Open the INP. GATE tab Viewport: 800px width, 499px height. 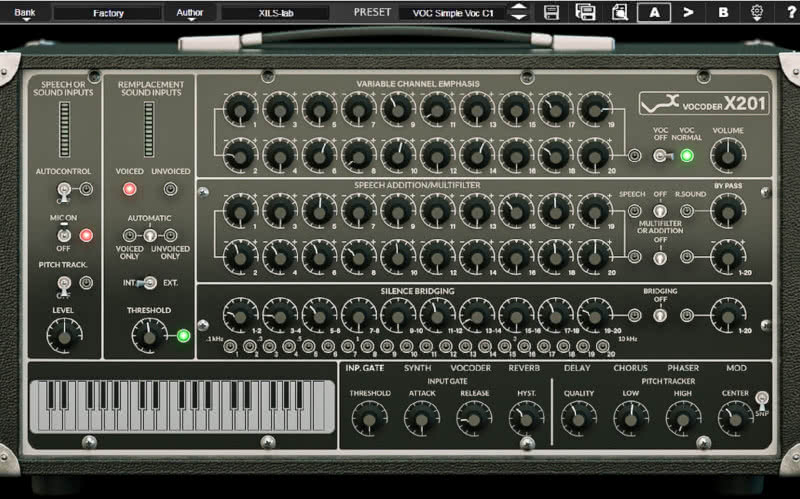364,368
